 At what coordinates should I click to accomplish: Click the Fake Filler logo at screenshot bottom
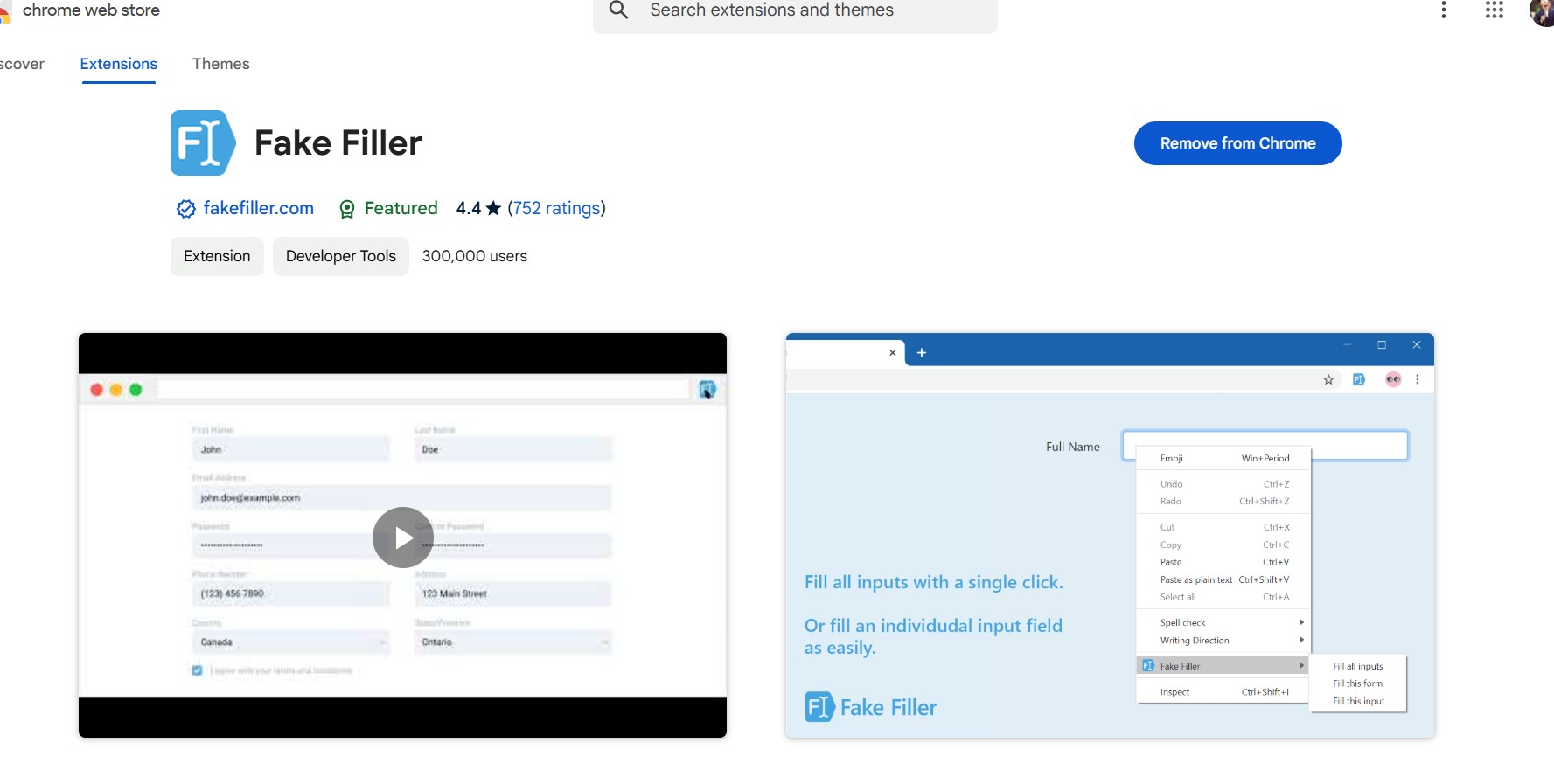[871, 707]
